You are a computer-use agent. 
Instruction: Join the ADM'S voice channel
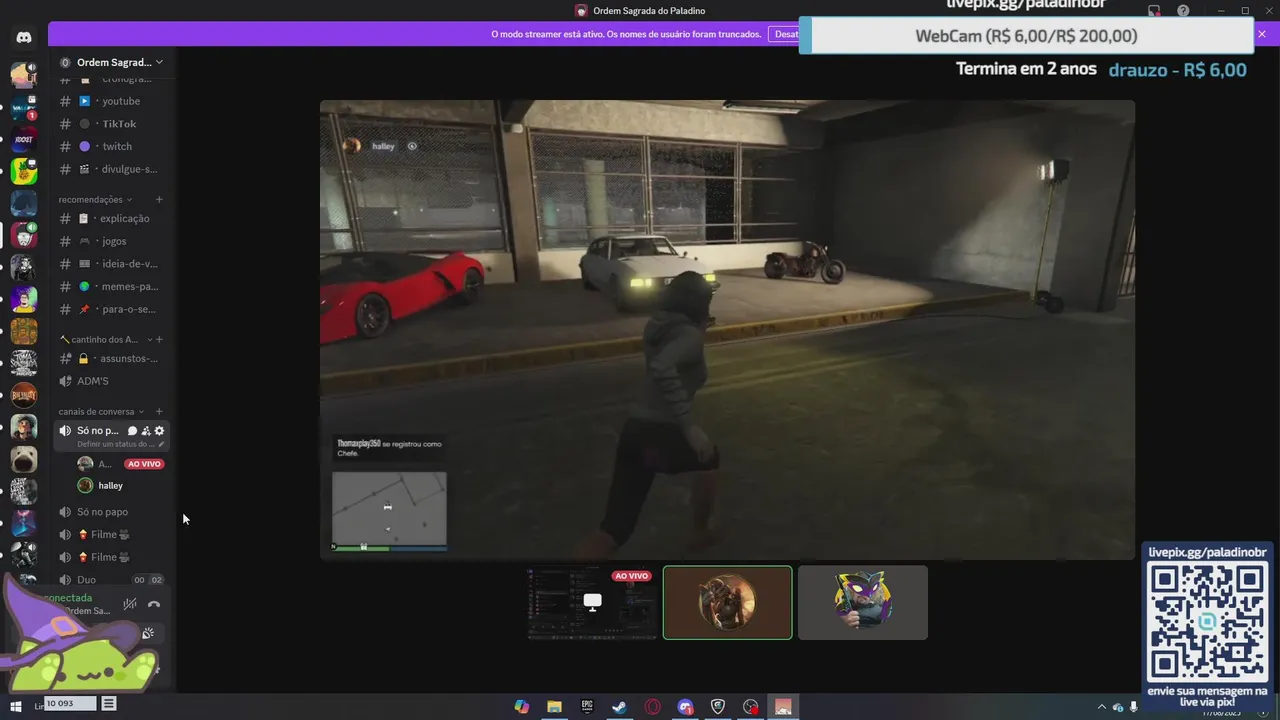[x=112, y=381]
